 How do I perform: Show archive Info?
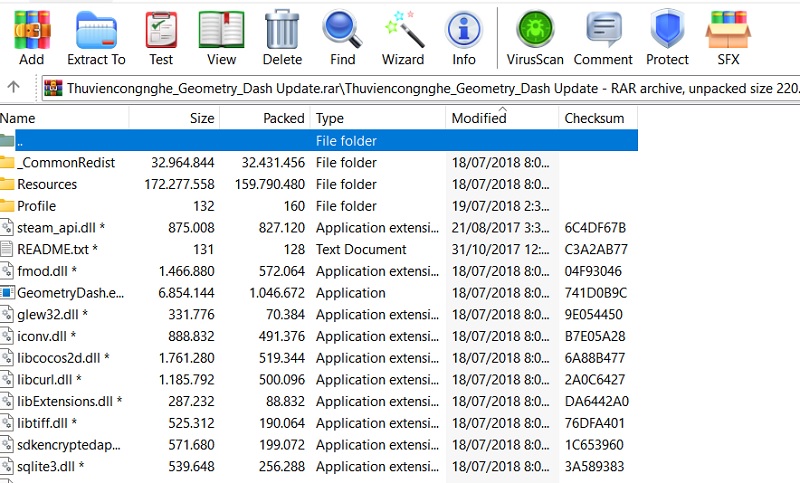pyautogui.click(x=464, y=38)
